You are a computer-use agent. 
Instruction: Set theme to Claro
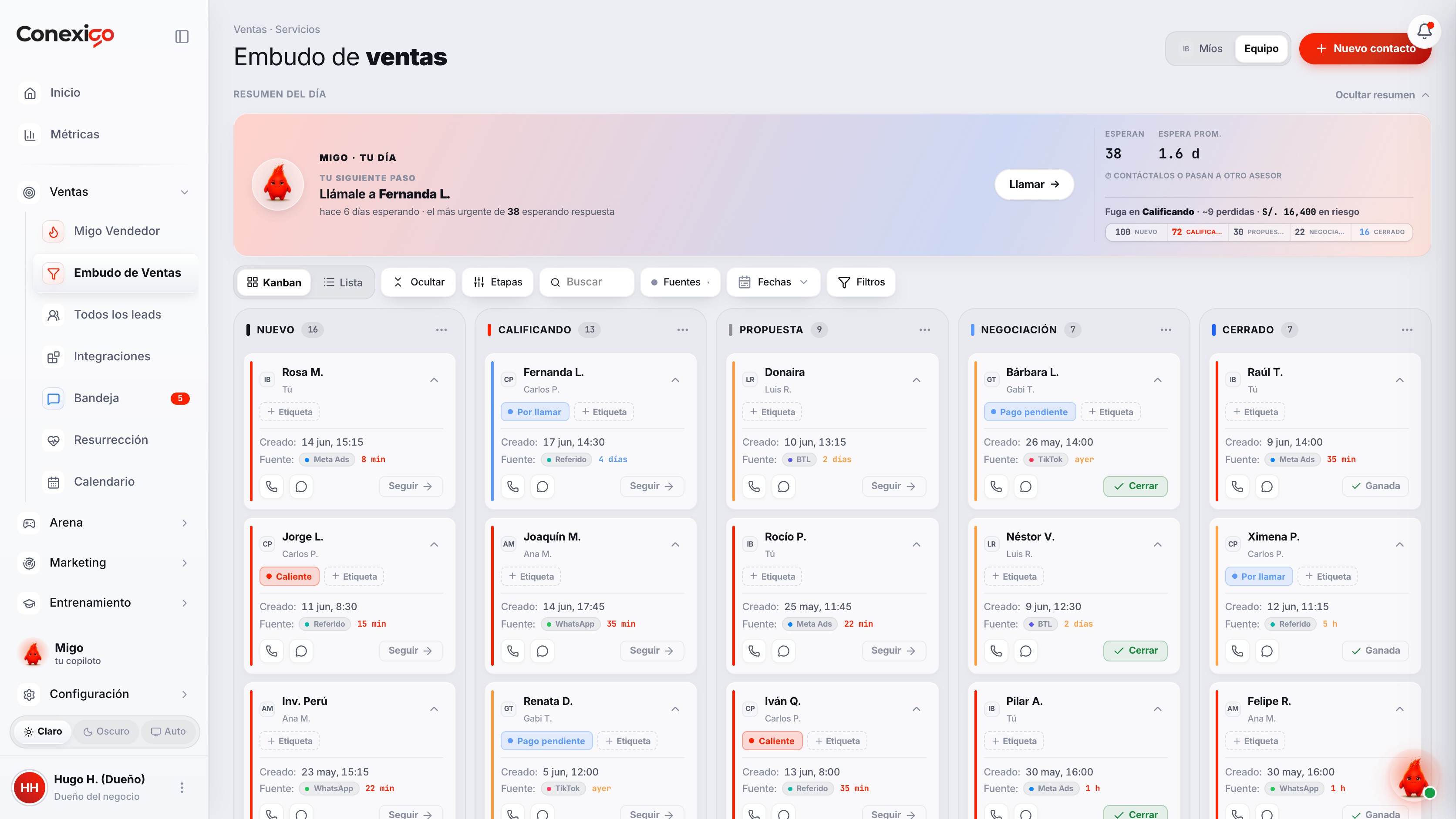[42, 732]
